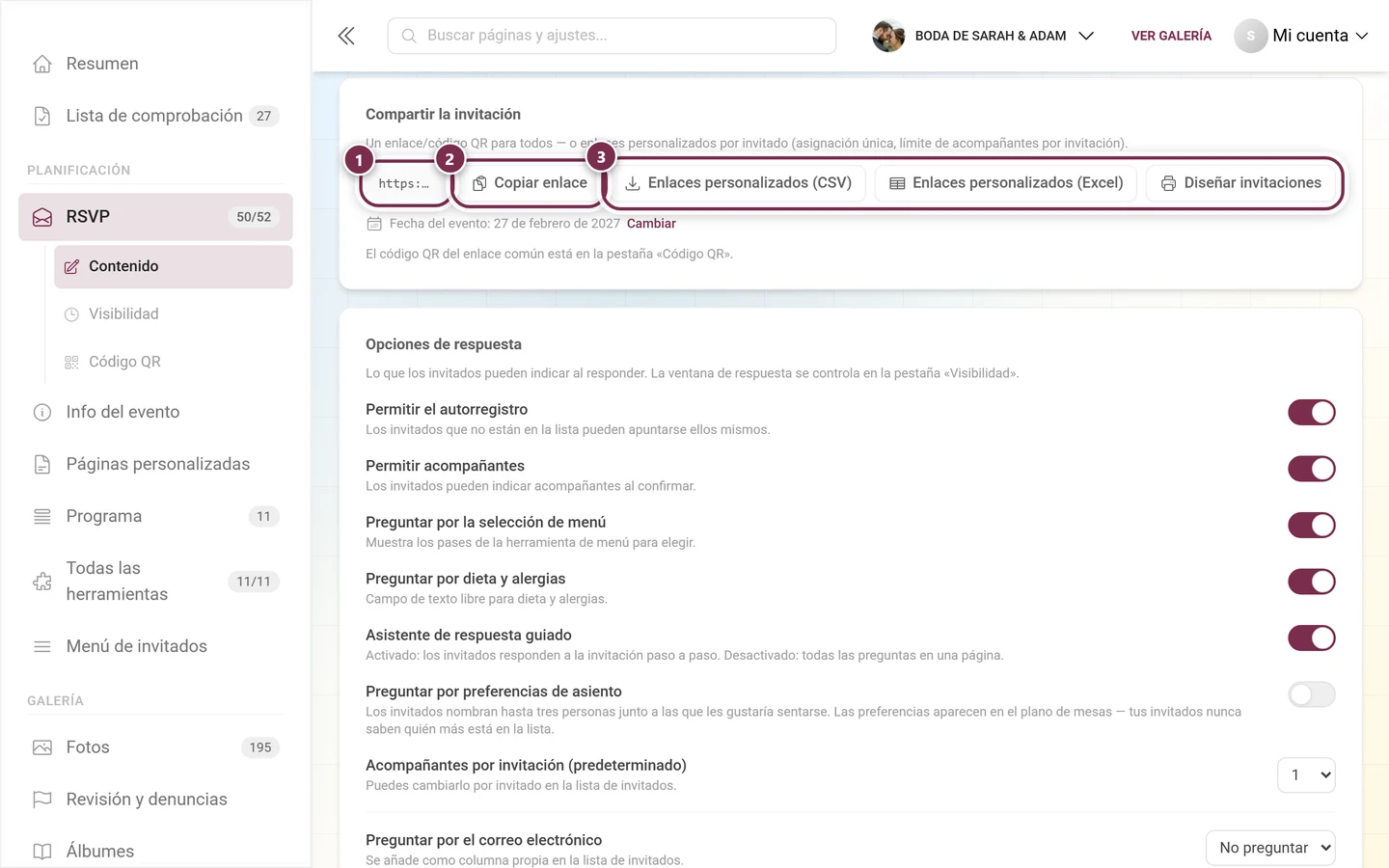Toggle Preguntar por dieta y alergias
Screen dimensions: 1389x868
tap(1312, 582)
